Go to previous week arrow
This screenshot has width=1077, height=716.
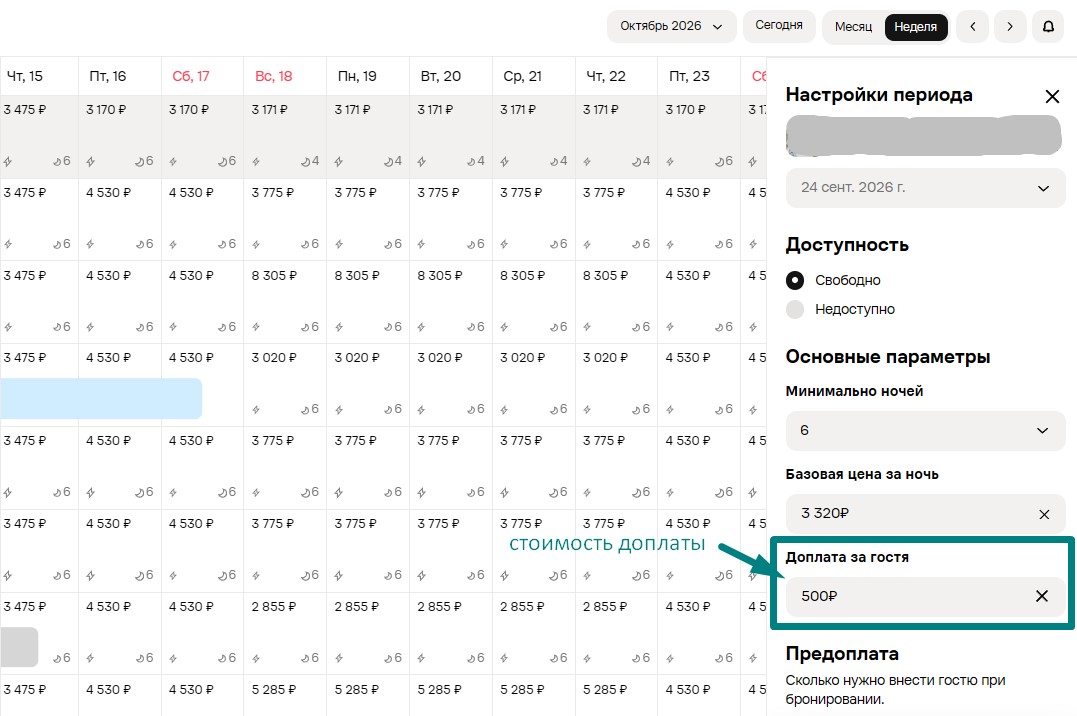pos(973,27)
